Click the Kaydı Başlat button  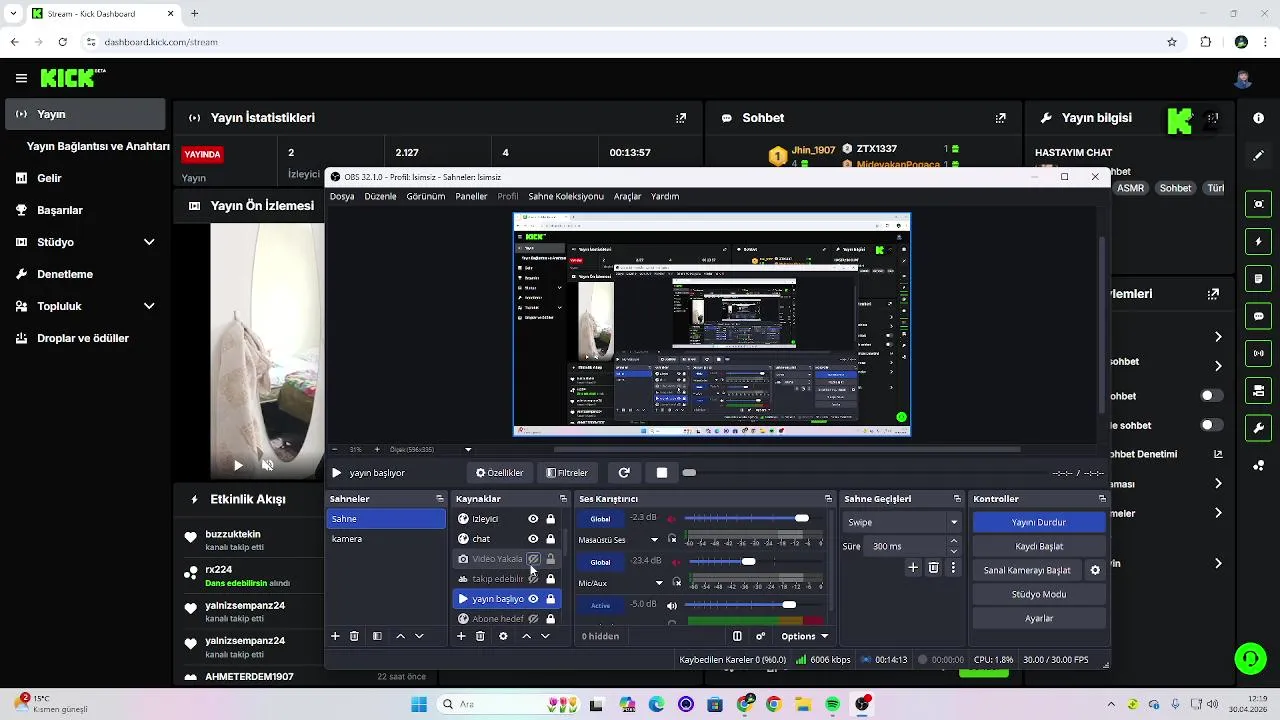tap(1038, 546)
